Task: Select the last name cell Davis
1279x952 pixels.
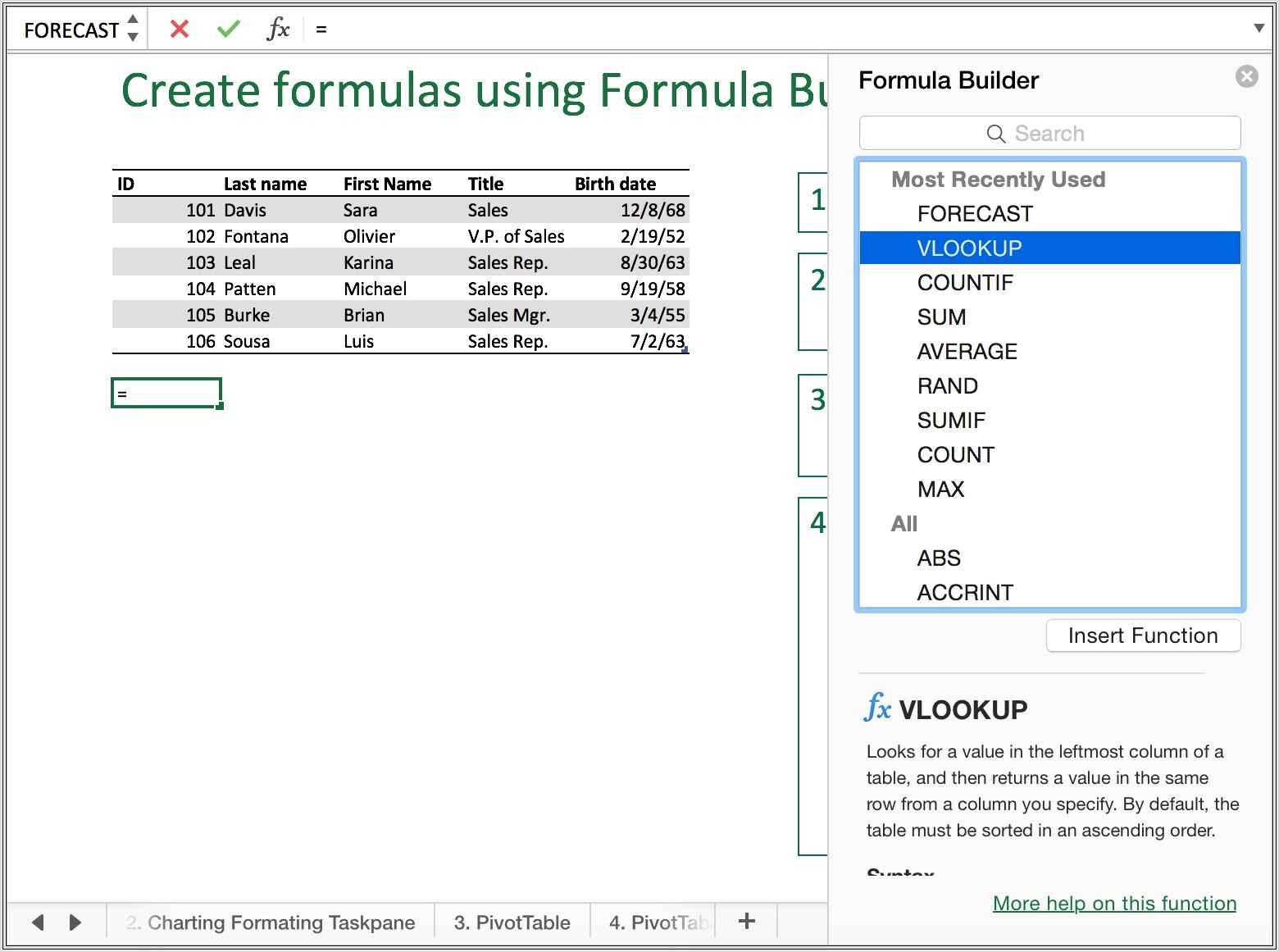Action: coord(245,210)
